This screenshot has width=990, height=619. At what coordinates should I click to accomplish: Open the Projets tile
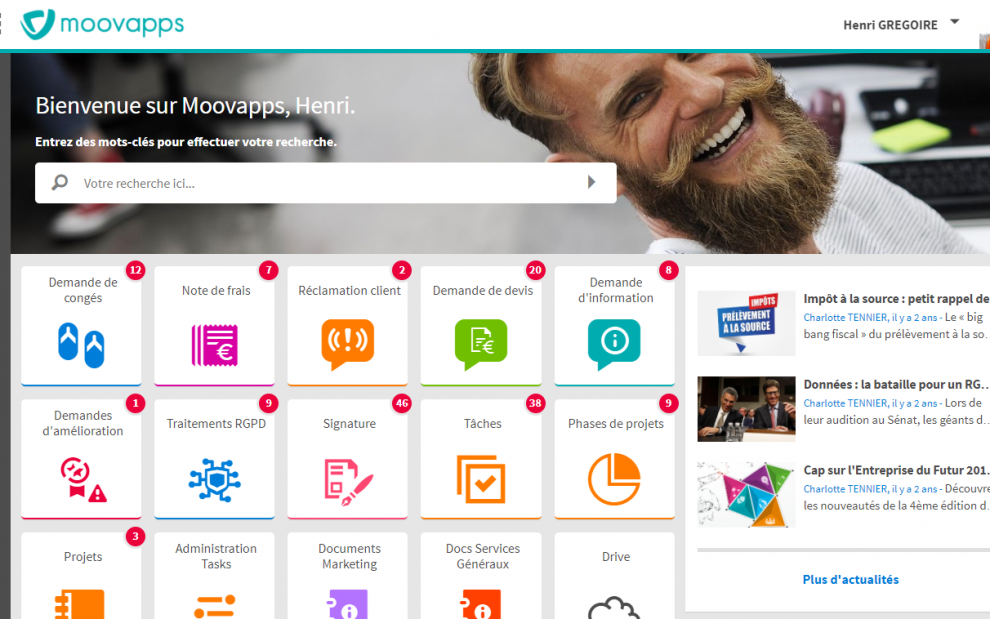point(81,577)
